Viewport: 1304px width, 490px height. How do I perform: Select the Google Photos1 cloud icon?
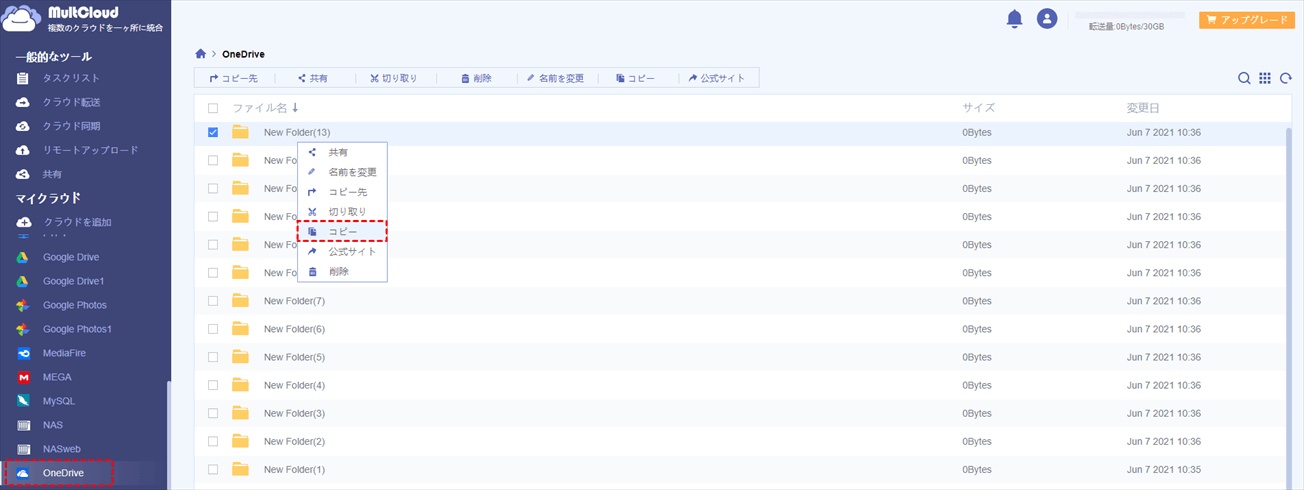[23, 329]
